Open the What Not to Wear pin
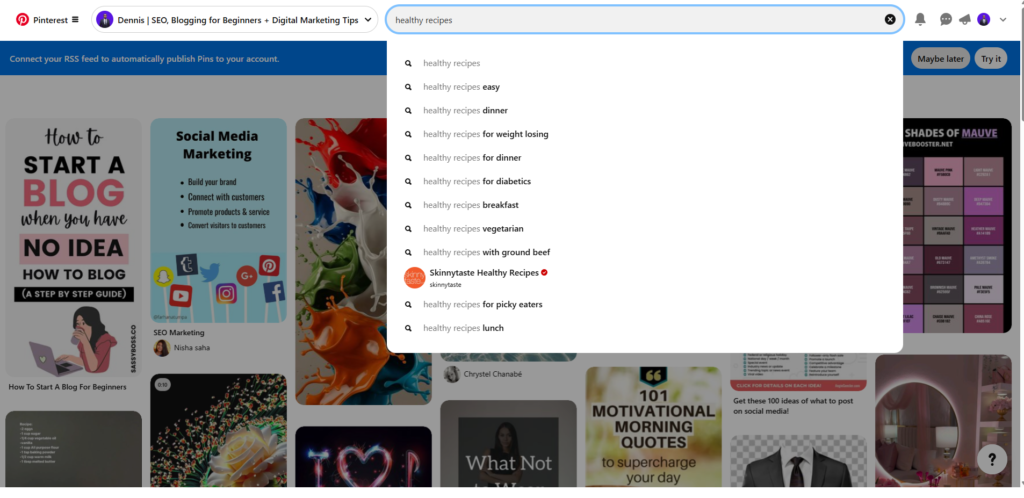The width and height of the screenshot is (1024, 498). coord(509,443)
